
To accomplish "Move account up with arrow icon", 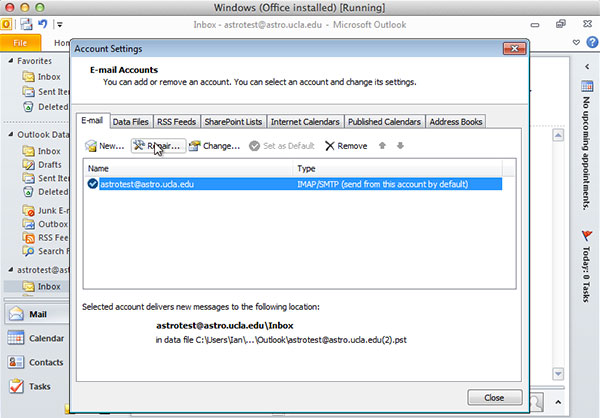I will (x=382, y=145).
